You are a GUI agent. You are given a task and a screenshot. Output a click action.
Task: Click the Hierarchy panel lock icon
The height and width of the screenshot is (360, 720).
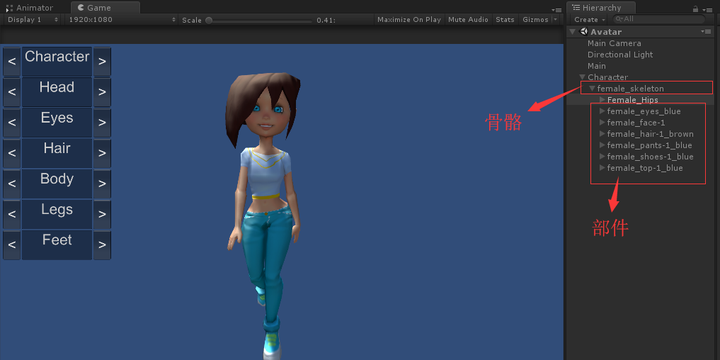pyautogui.click(x=696, y=9)
